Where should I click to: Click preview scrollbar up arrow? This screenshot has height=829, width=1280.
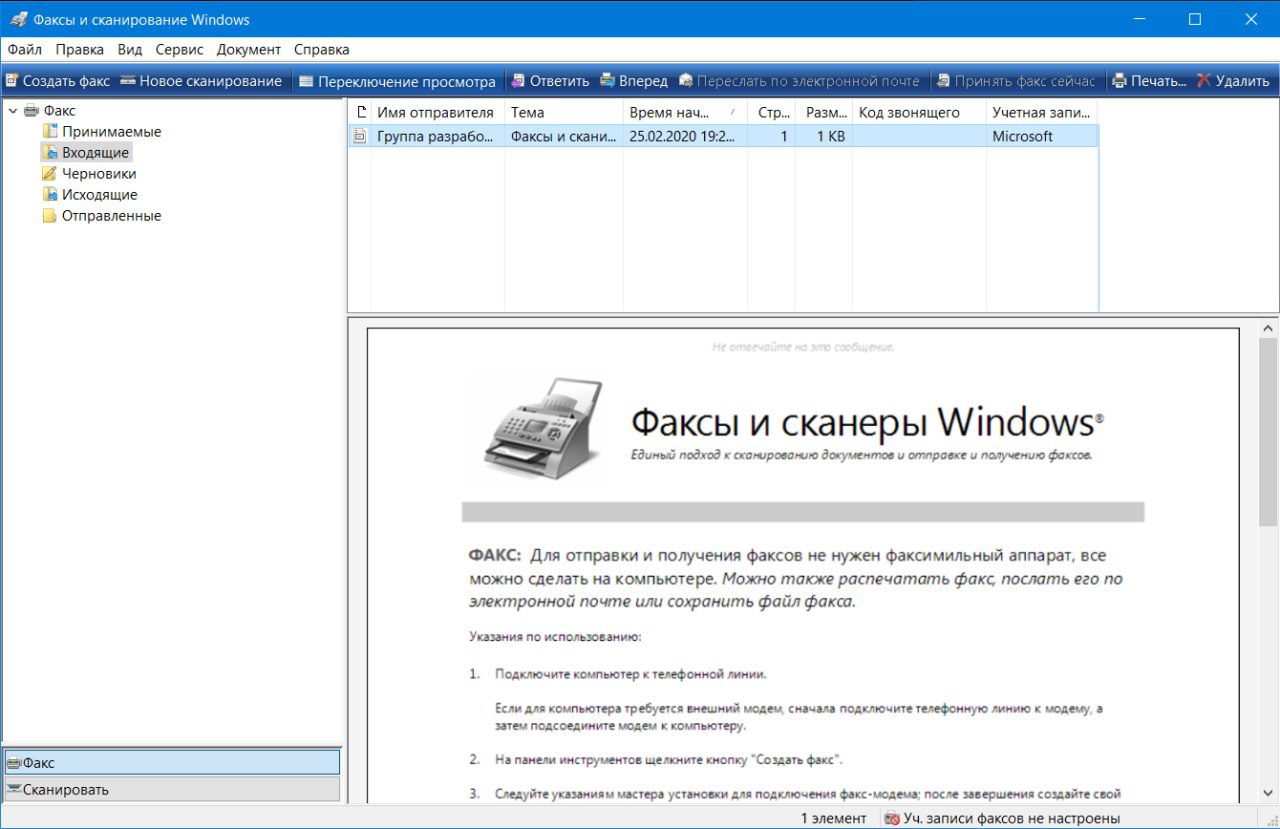point(1268,327)
